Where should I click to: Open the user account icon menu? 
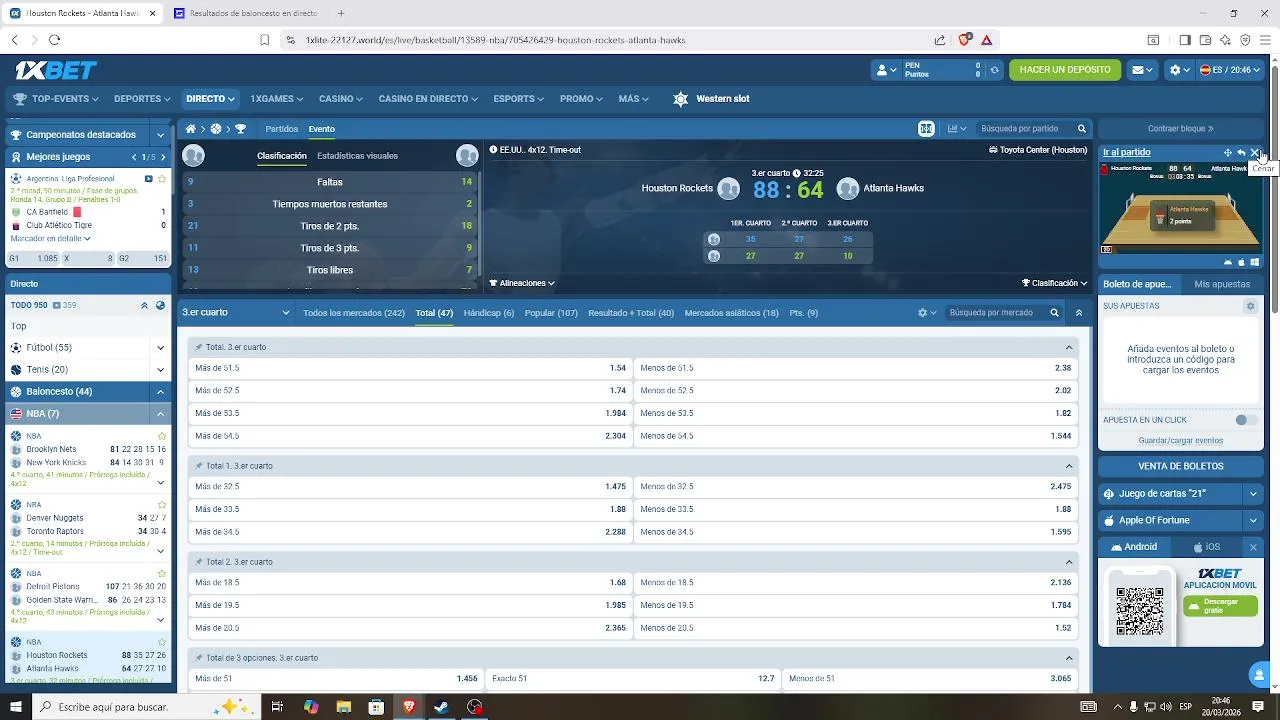click(886, 70)
